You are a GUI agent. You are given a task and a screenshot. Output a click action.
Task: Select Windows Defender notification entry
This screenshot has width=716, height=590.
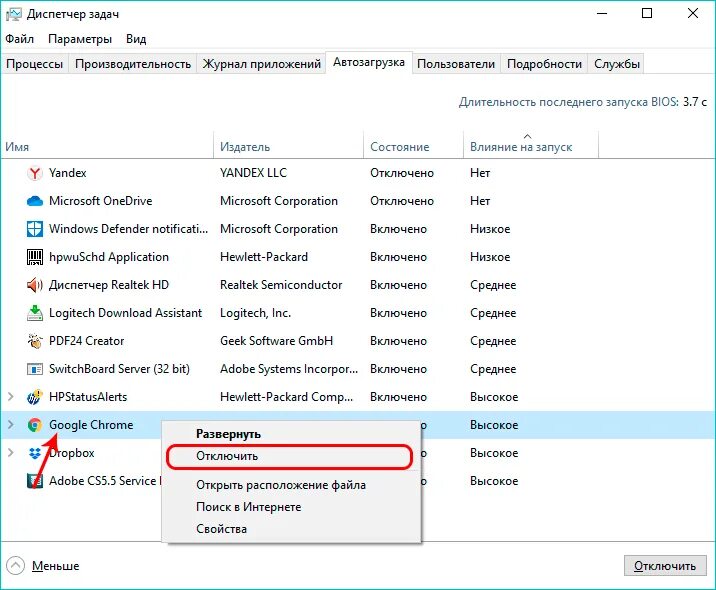[x=128, y=229]
